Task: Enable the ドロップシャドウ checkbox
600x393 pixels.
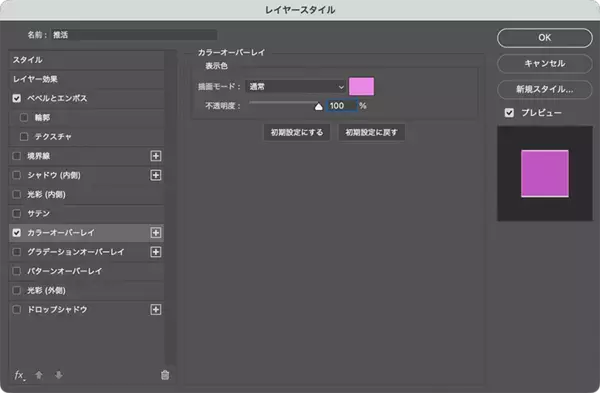Action: tap(16, 310)
